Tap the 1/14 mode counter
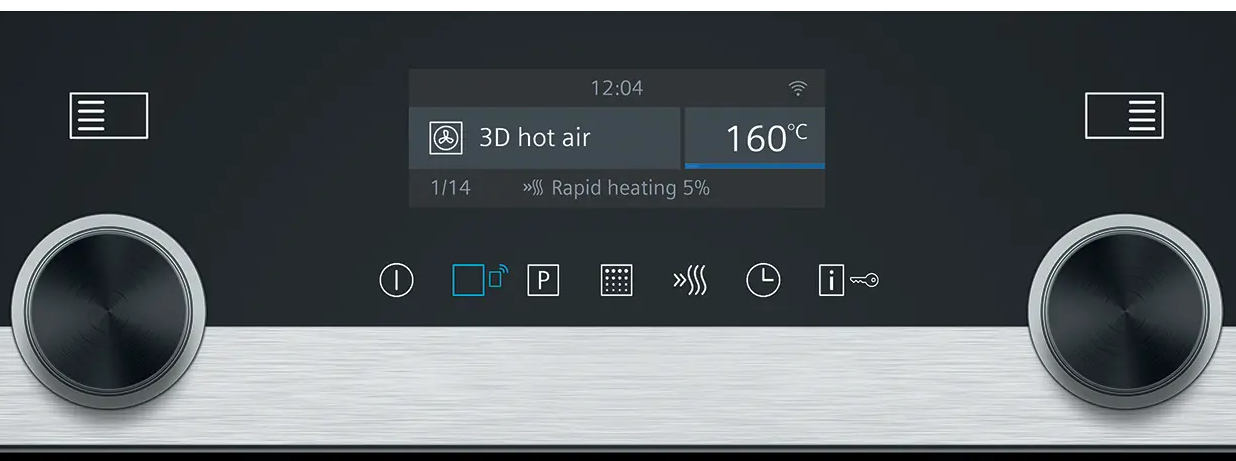1236x461 pixels. 450,187
